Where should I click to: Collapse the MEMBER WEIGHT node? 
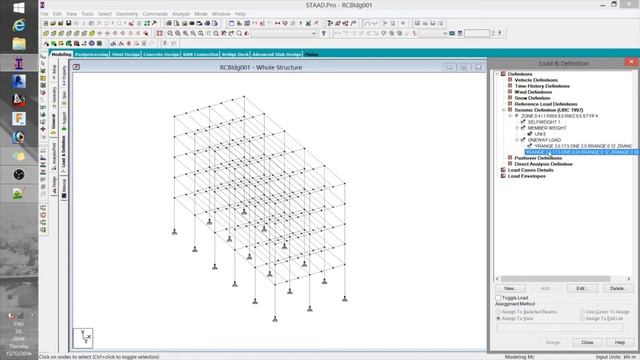pos(517,128)
